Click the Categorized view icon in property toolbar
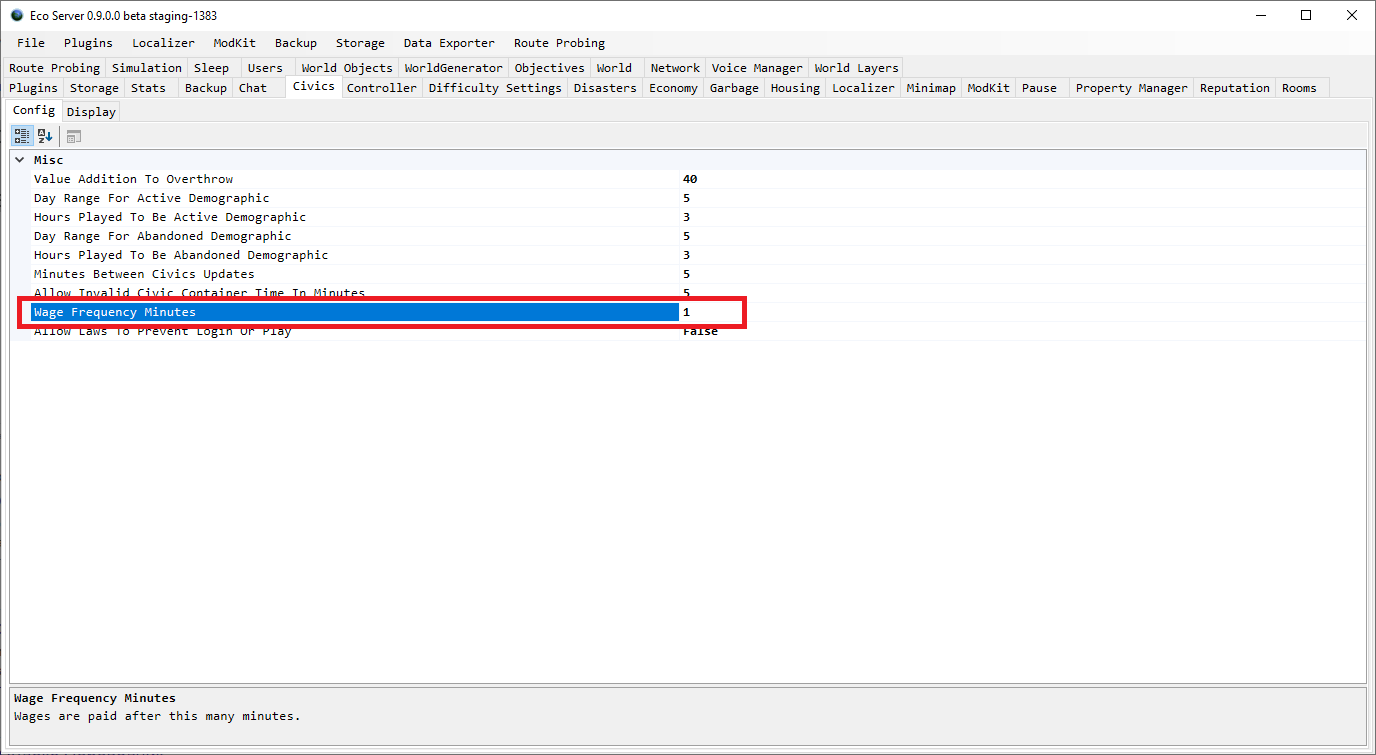The height and width of the screenshot is (755, 1376). pos(22,136)
